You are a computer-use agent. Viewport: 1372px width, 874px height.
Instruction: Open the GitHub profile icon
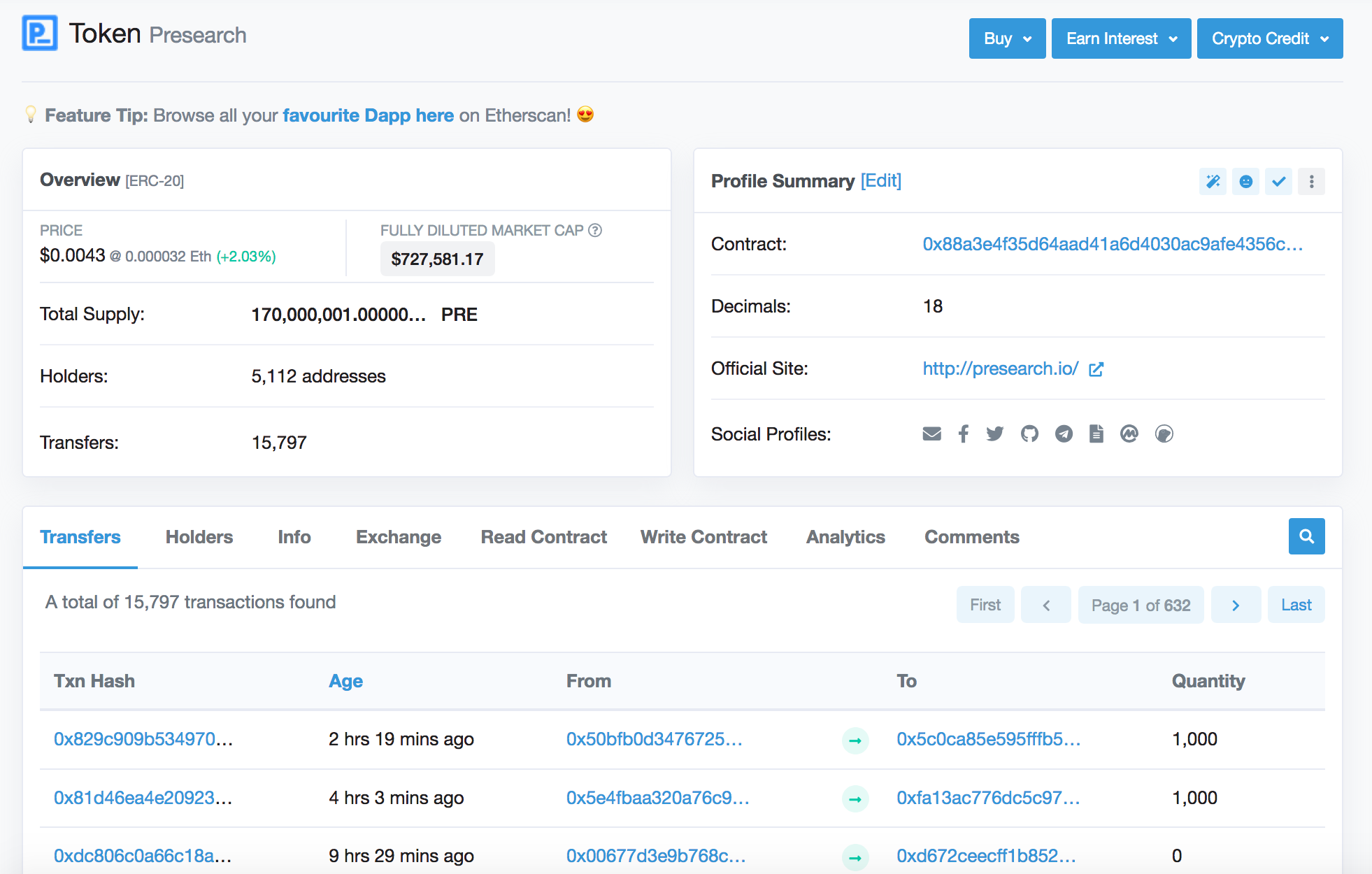(1029, 434)
